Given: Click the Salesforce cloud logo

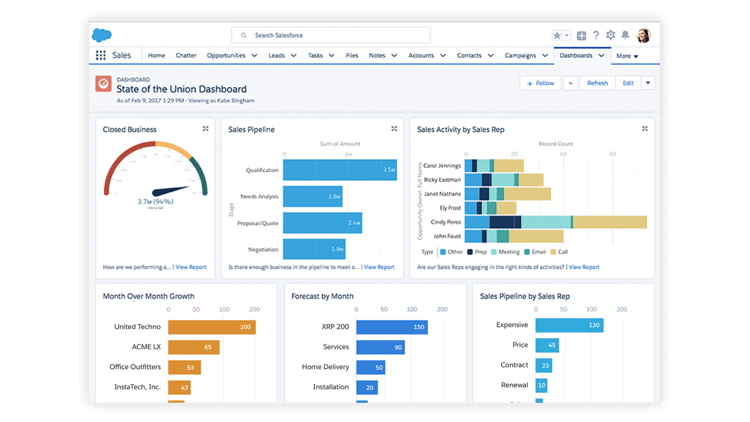Looking at the screenshot, I should point(101,35).
